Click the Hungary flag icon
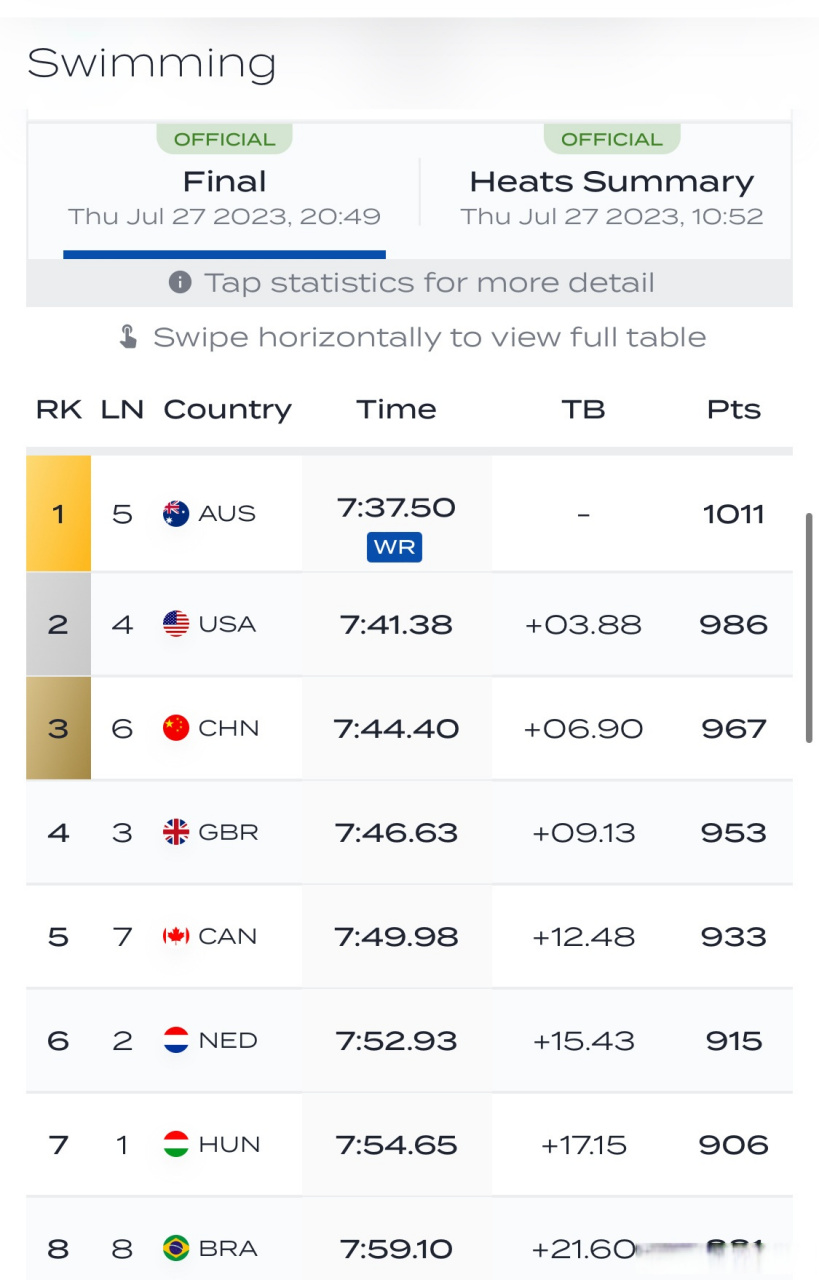The height and width of the screenshot is (1280, 819). point(176,1144)
